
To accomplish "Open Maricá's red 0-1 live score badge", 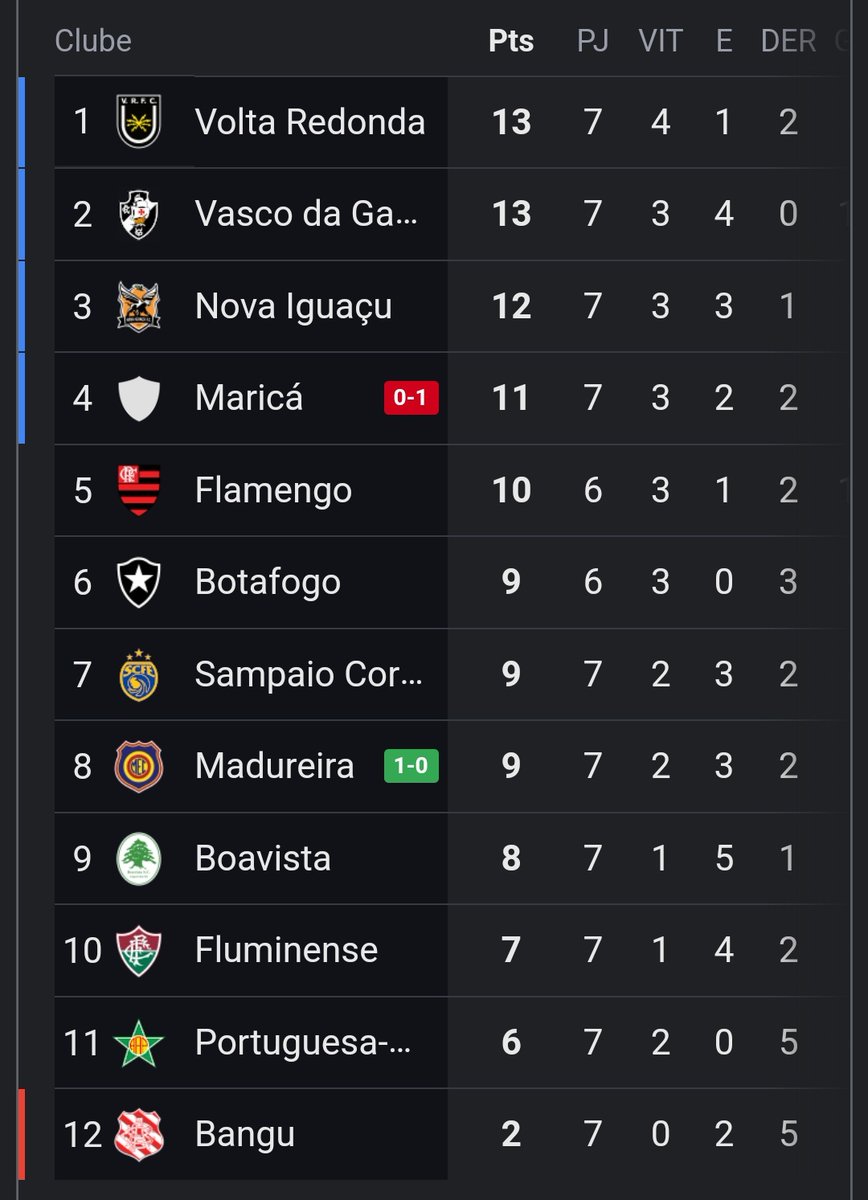I will pyautogui.click(x=411, y=398).
